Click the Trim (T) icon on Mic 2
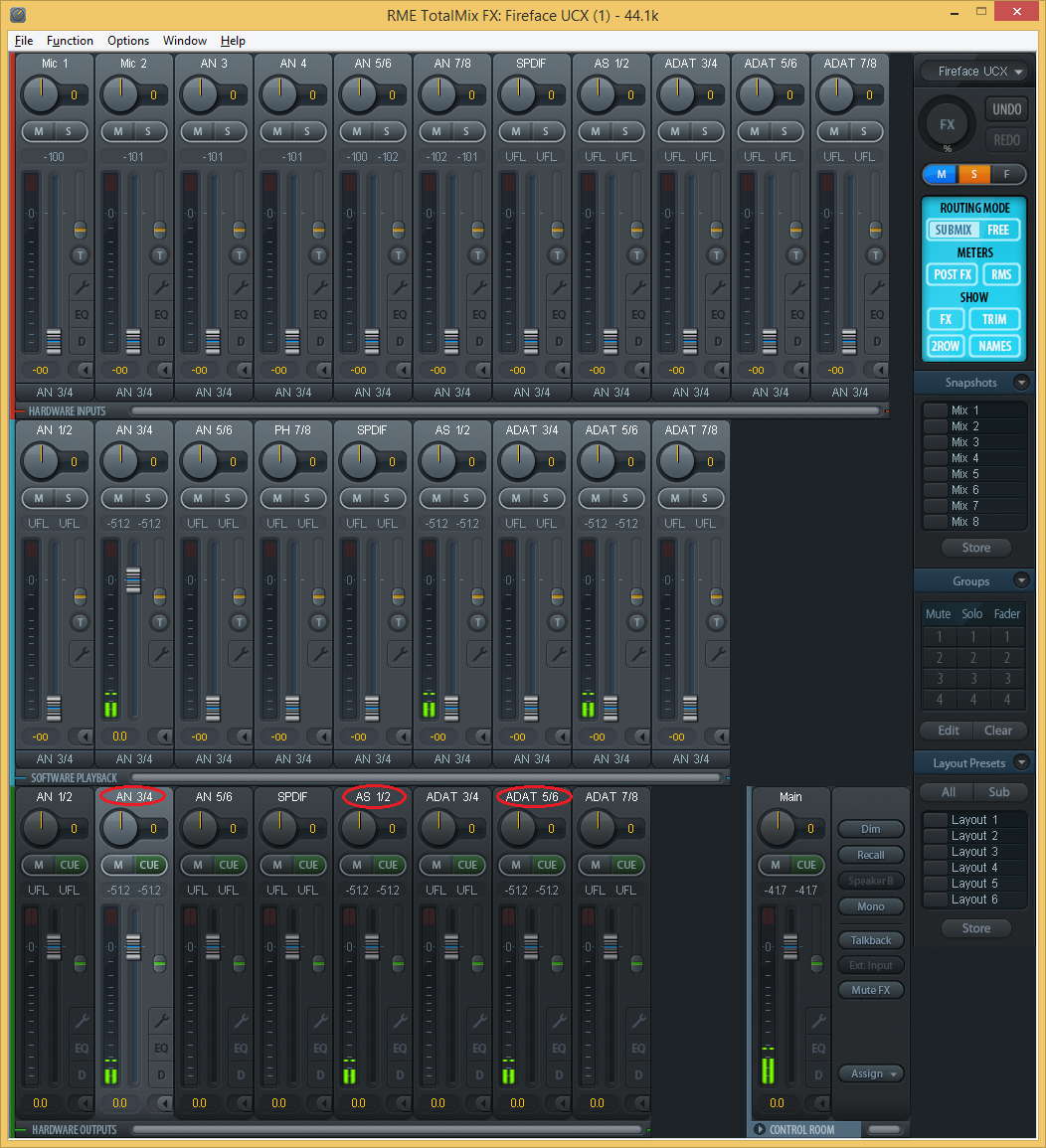The width and height of the screenshot is (1046, 1148). [x=160, y=255]
